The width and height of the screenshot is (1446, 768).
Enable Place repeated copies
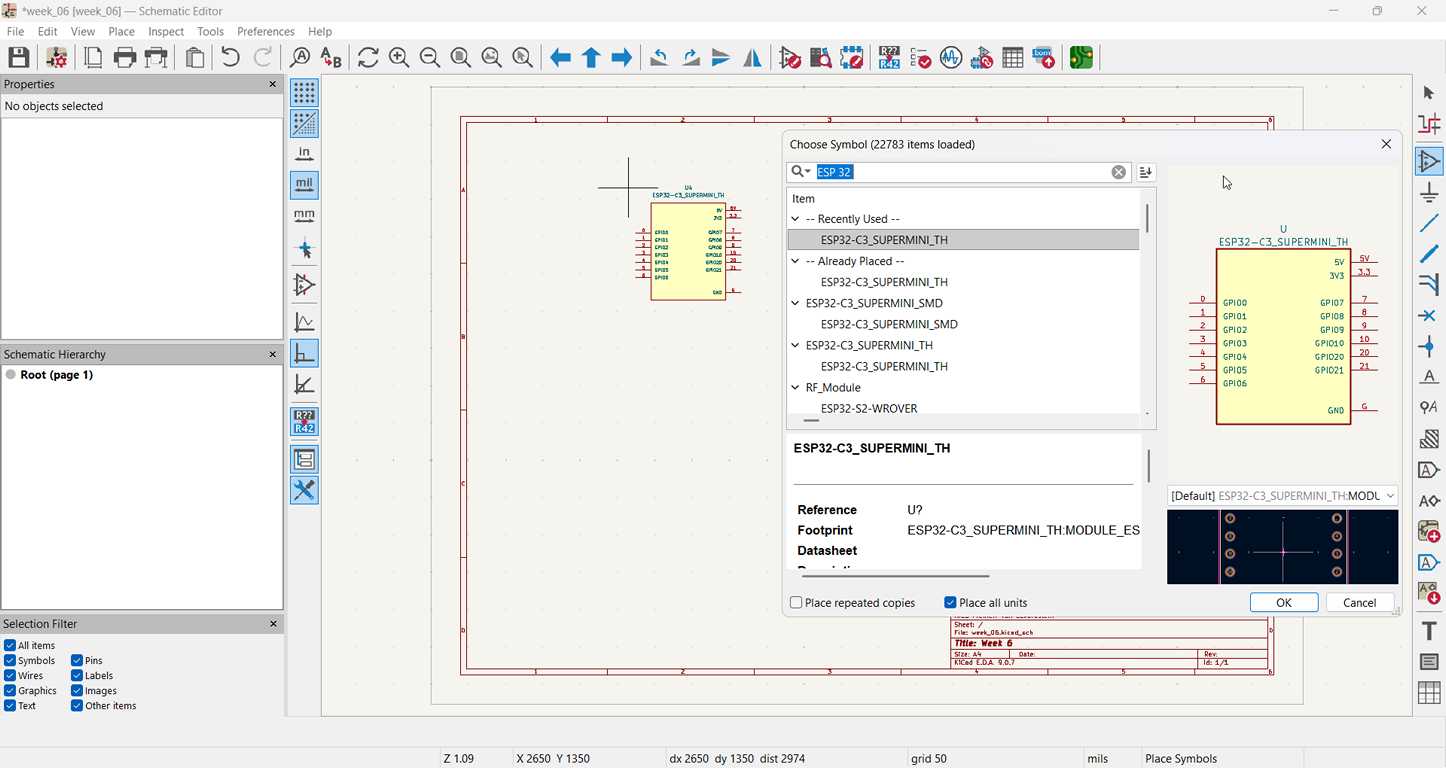(x=796, y=603)
